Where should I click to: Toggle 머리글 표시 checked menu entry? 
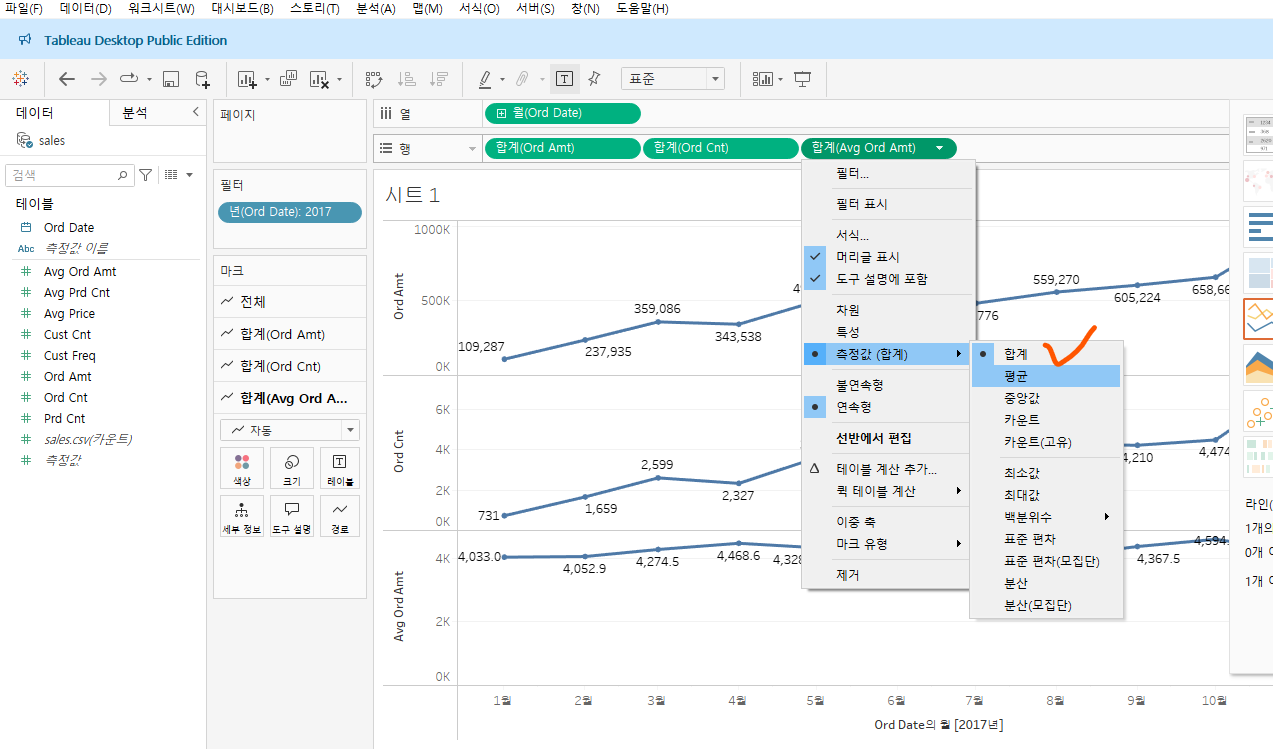(x=888, y=257)
